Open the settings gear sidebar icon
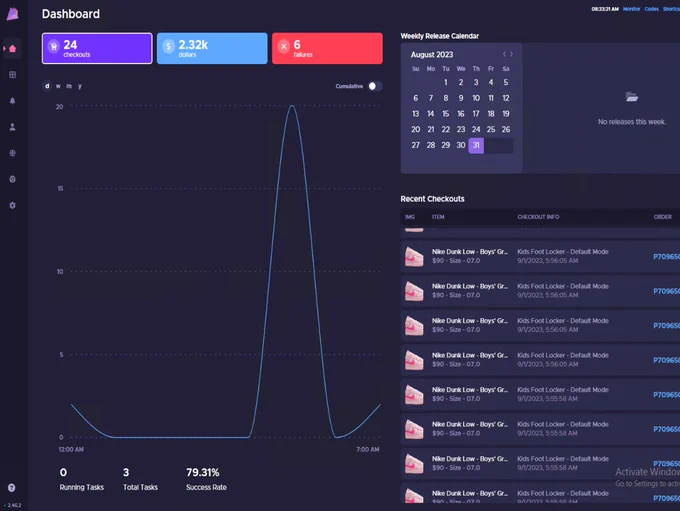The image size is (680, 511). [x=13, y=205]
